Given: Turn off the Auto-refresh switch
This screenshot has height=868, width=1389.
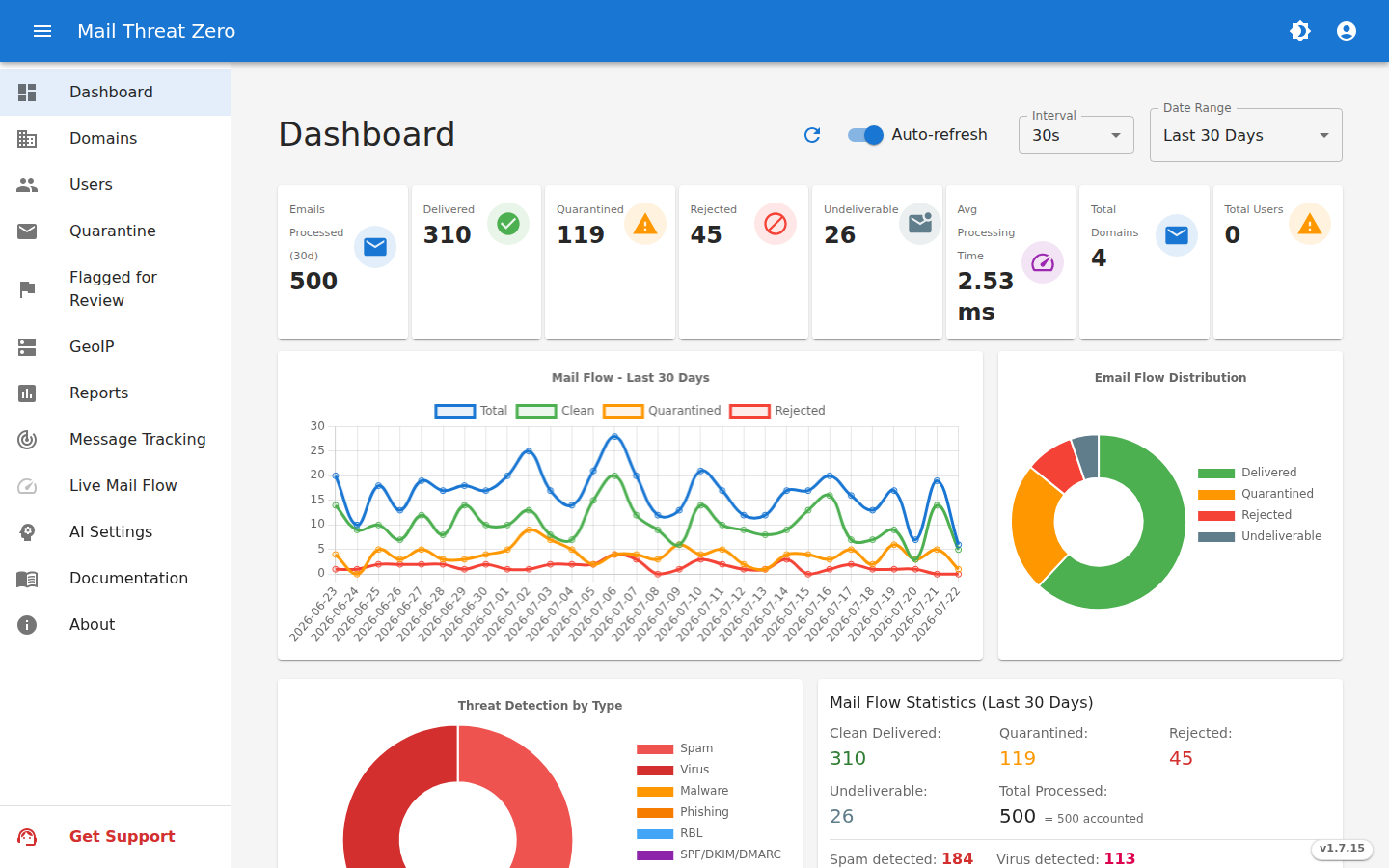Looking at the screenshot, I should (865, 135).
